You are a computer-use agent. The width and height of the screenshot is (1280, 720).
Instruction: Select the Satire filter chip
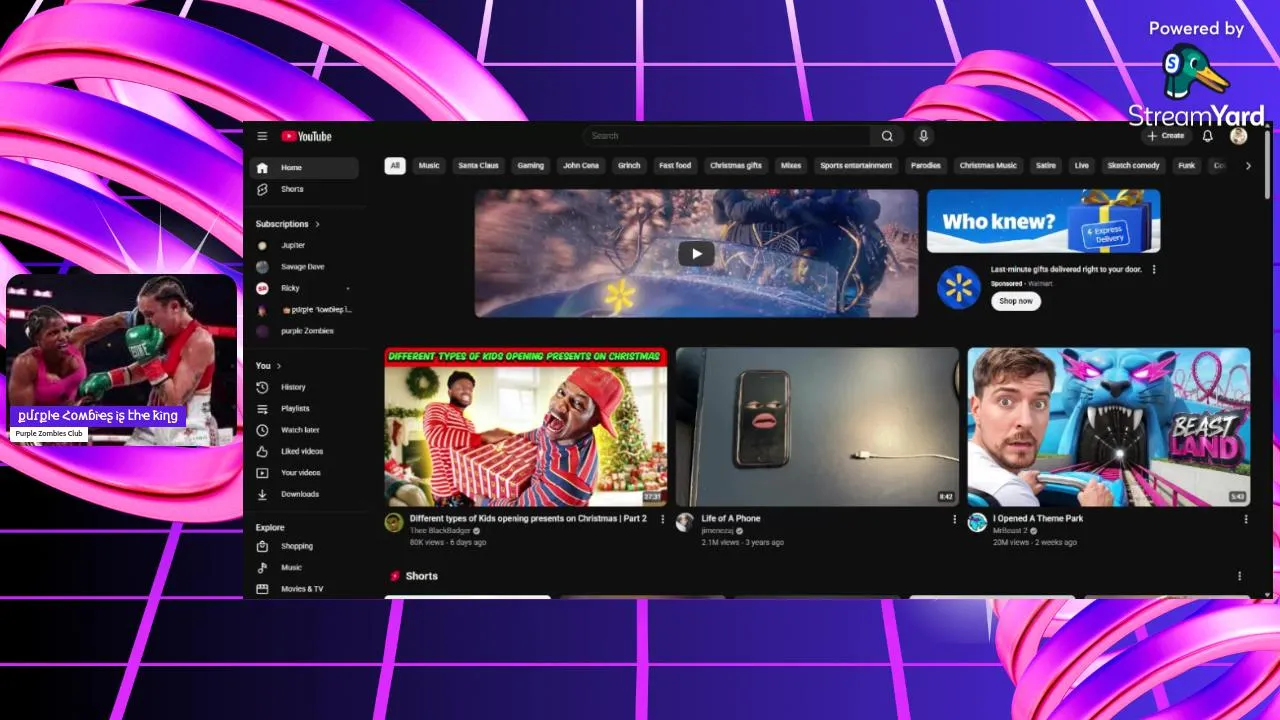click(1046, 166)
